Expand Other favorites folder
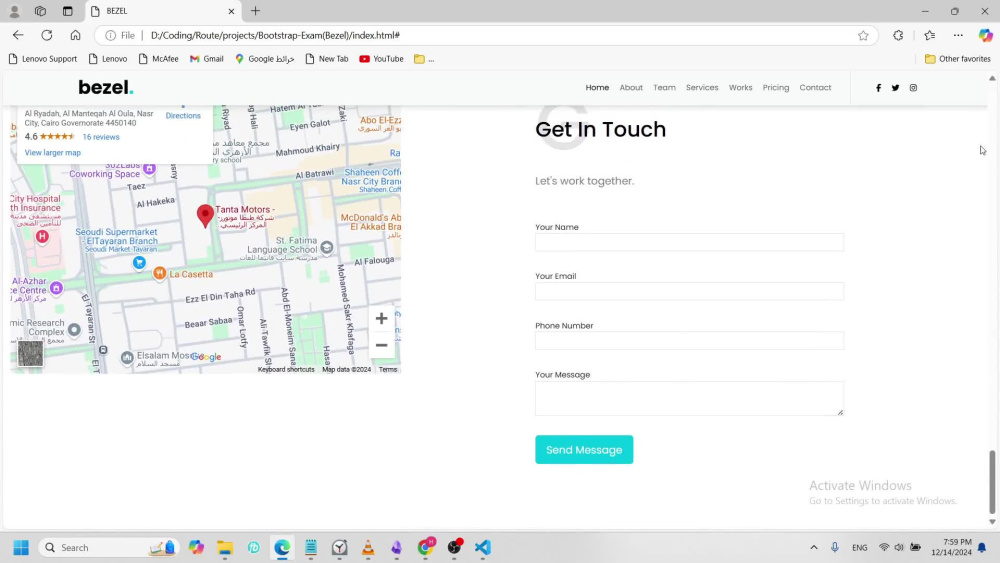Viewport: 1000px width, 563px height. (x=957, y=59)
